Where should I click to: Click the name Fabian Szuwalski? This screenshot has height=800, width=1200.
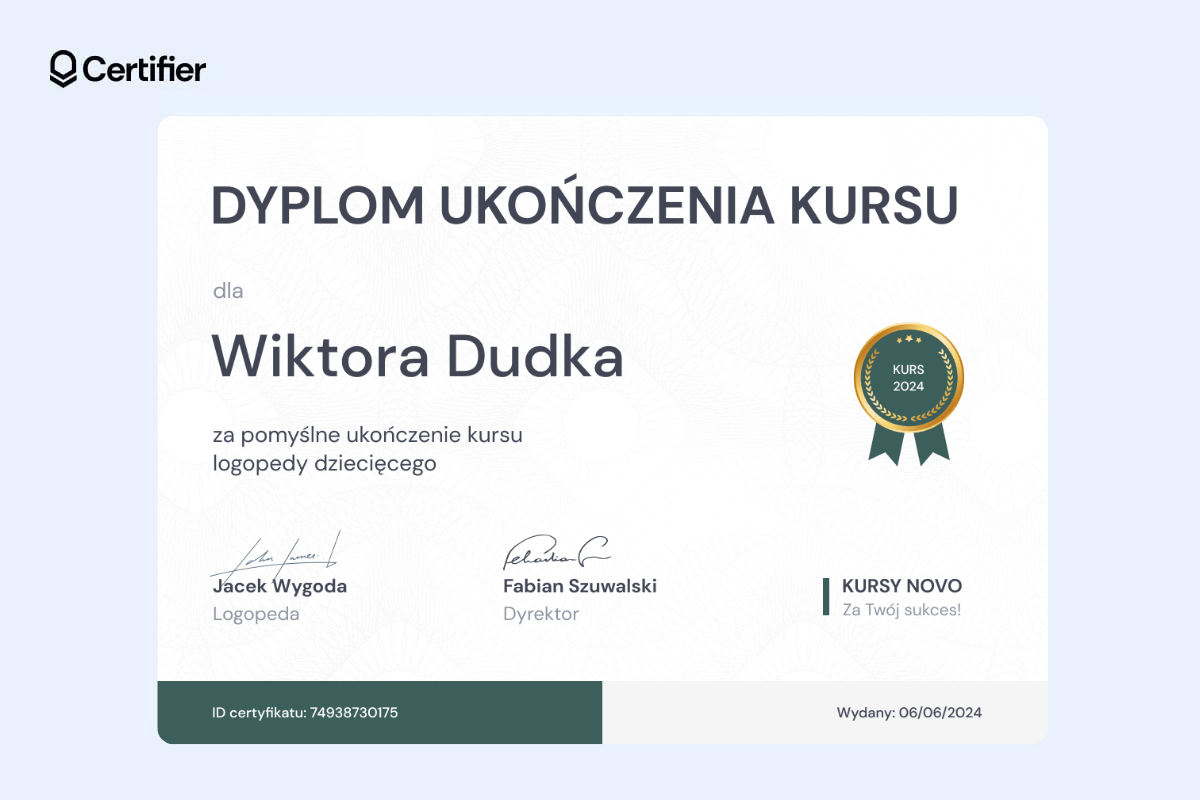click(580, 586)
